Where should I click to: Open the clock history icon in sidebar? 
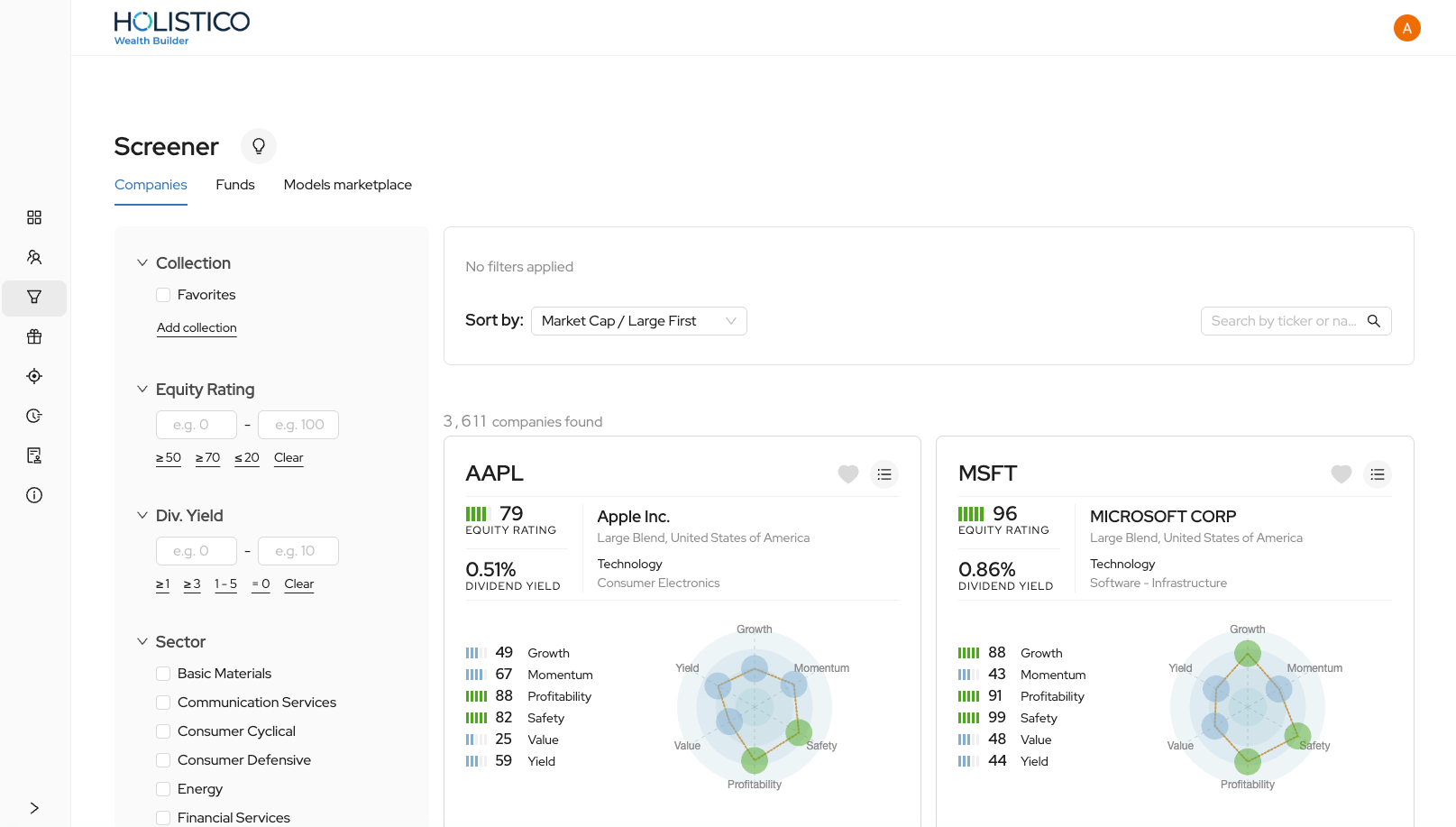34,416
